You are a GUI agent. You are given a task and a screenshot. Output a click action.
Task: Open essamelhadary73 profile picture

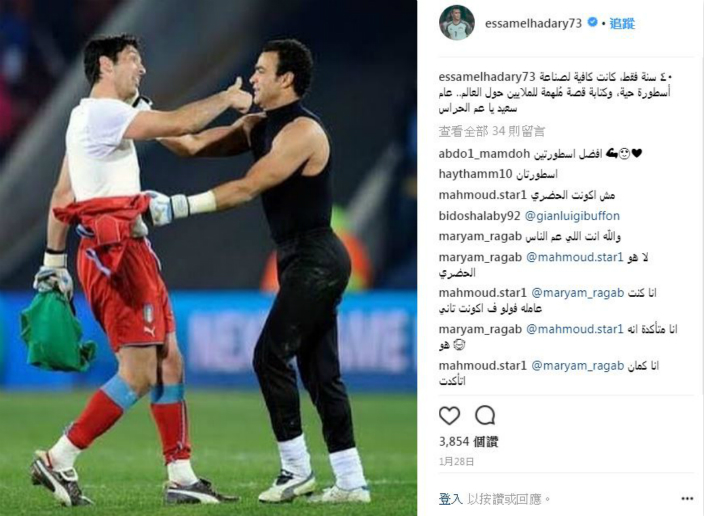(x=457, y=23)
